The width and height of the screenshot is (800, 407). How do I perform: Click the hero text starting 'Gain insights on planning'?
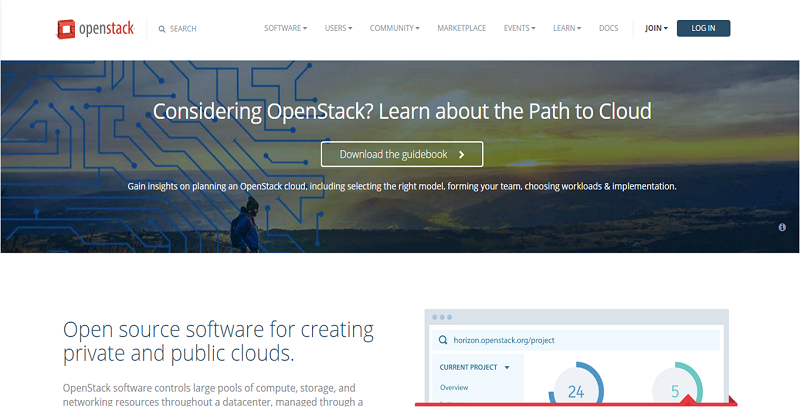[x=402, y=186]
